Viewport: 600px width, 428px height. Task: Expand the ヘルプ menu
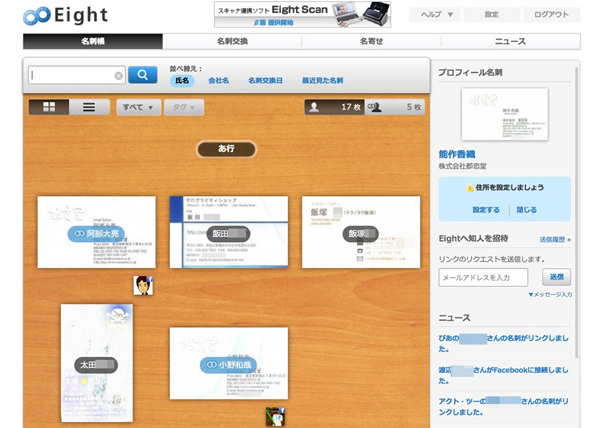coord(436,15)
